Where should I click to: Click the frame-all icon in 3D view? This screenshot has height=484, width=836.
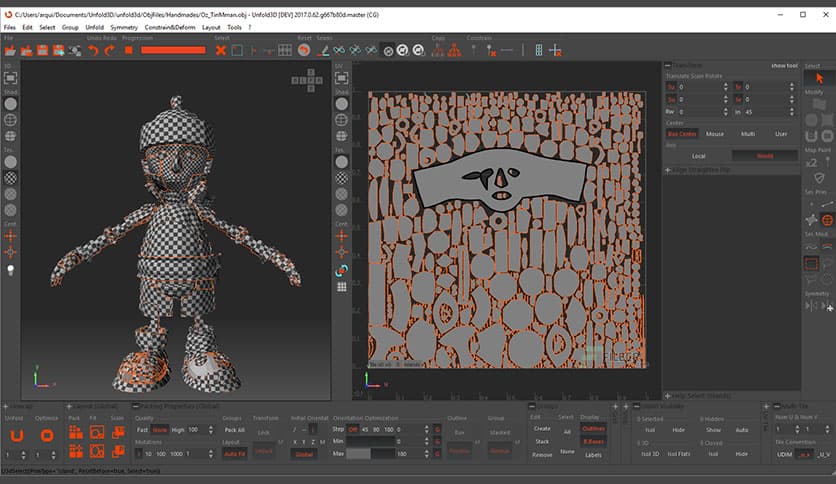[10, 78]
